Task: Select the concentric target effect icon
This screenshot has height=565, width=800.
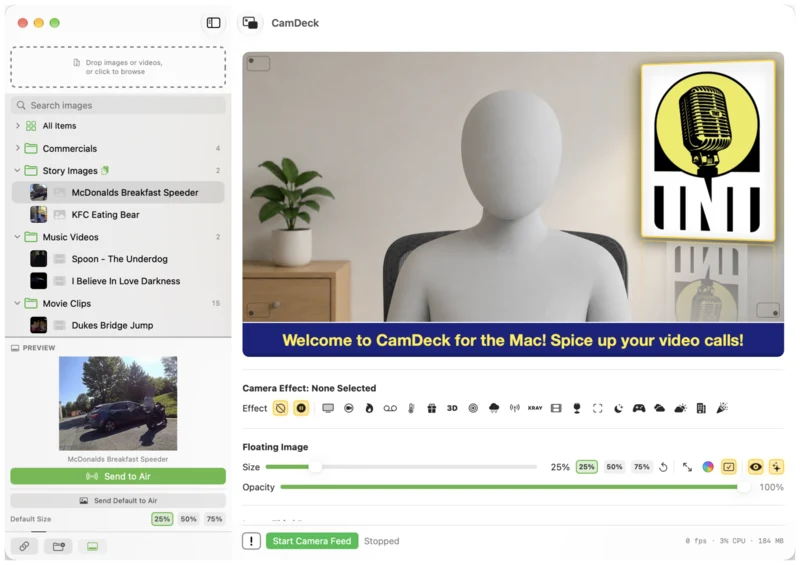Action: 473,408
